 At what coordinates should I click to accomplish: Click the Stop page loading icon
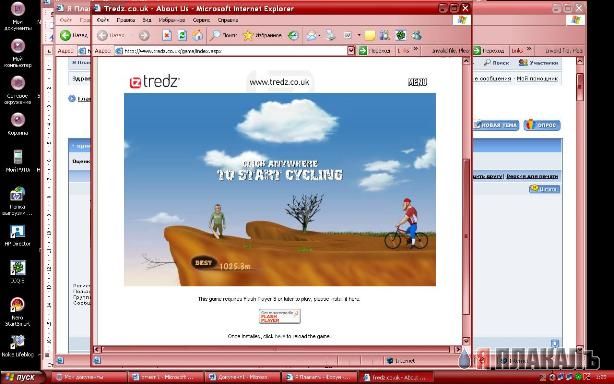pyautogui.click(x=167, y=36)
